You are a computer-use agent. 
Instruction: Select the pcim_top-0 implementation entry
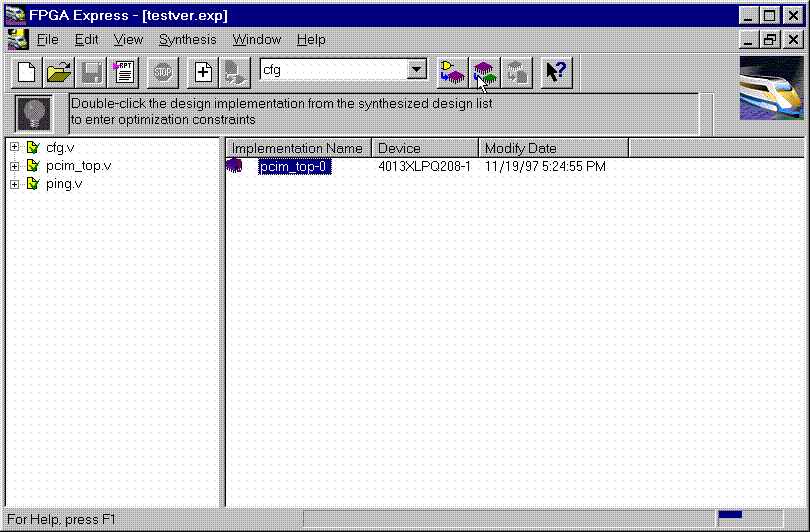[x=294, y=167]
